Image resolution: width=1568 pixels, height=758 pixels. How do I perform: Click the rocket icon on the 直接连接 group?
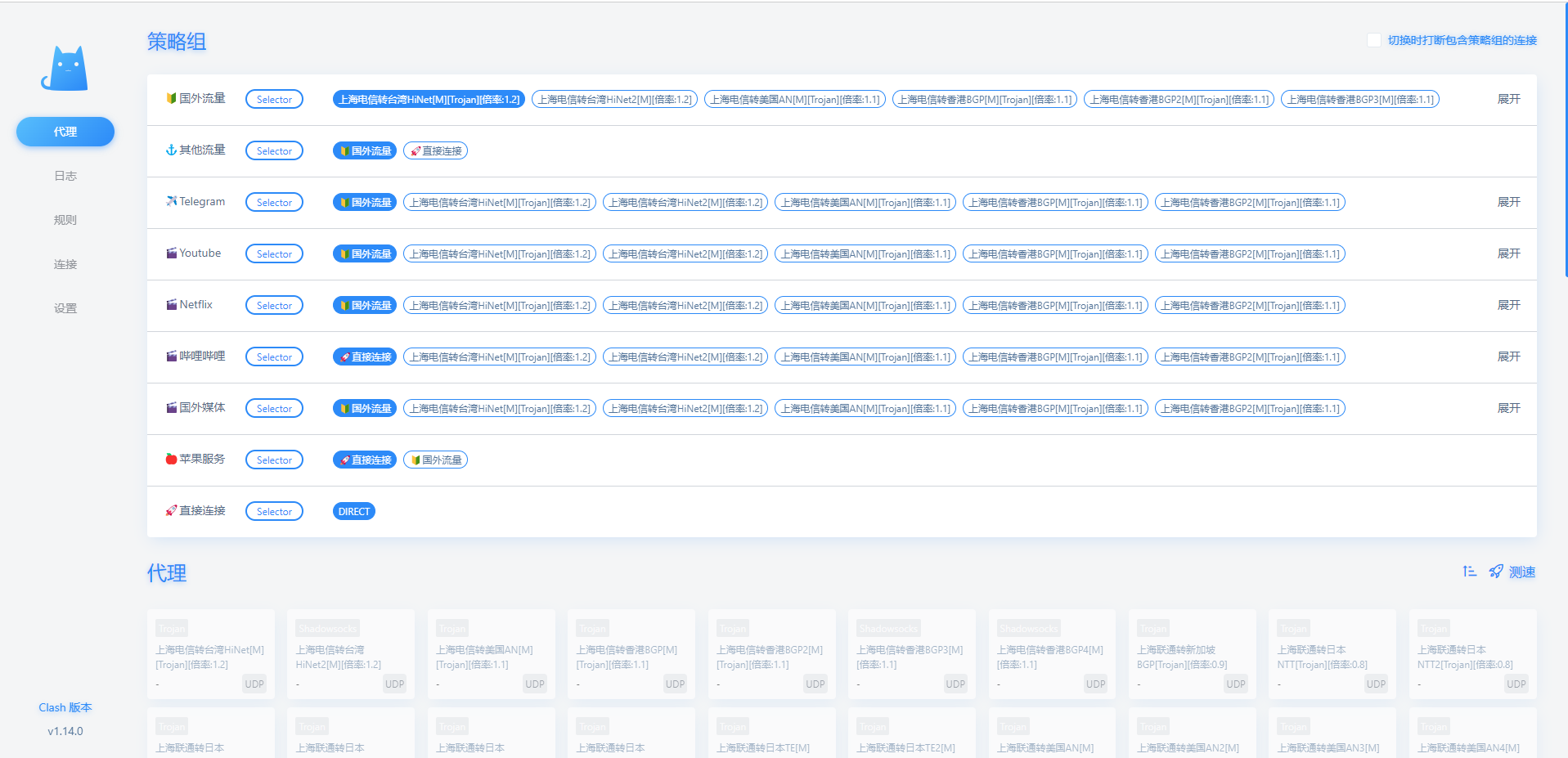(x=171, y=510)
